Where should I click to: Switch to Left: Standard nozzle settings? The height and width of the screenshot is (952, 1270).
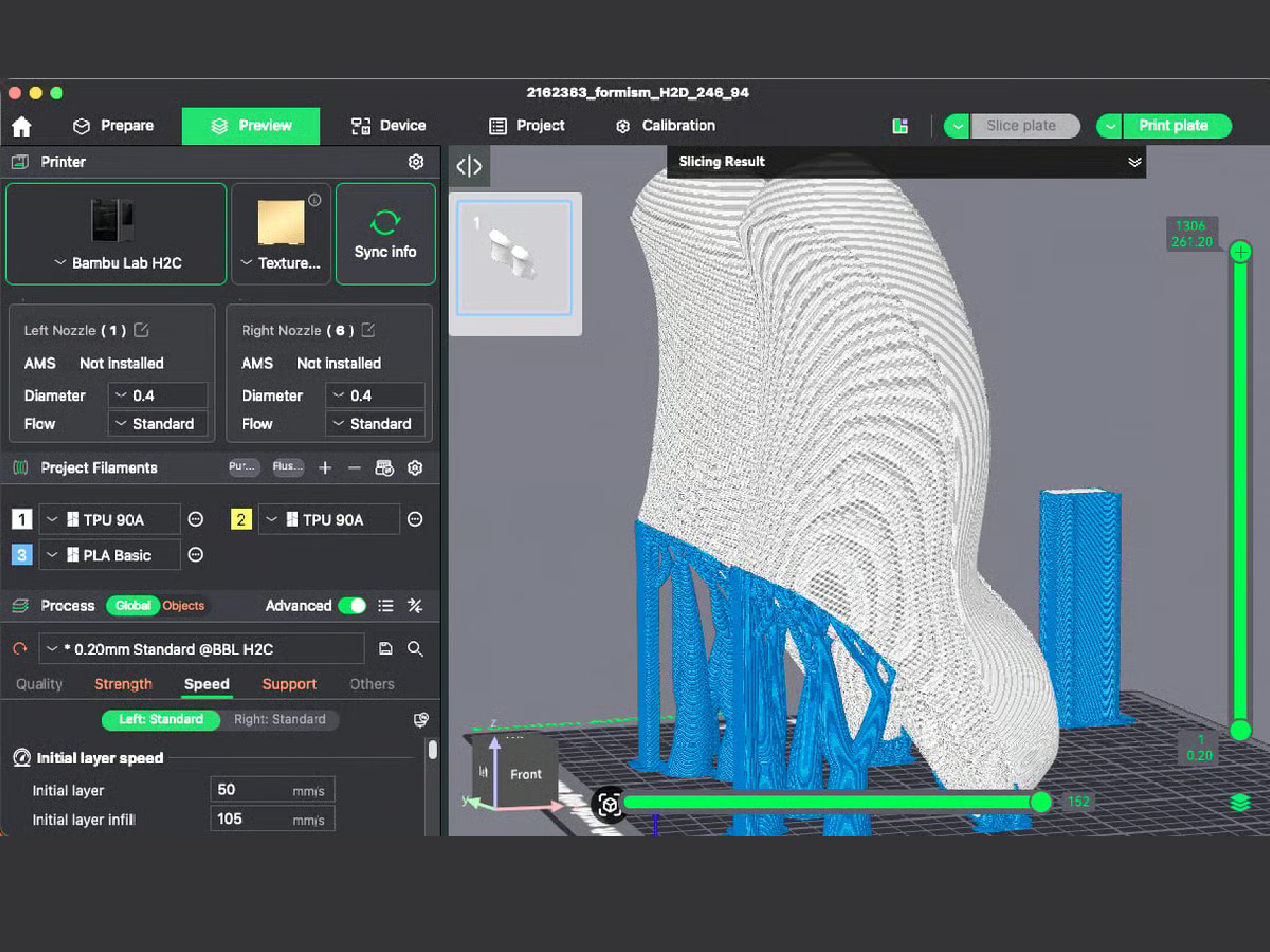(x=161, y=720)
